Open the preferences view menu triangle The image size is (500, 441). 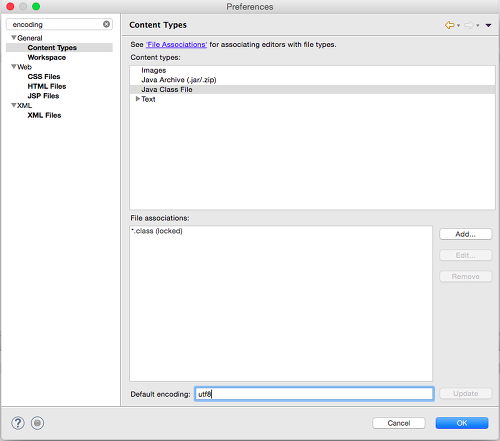coord(488,25)
